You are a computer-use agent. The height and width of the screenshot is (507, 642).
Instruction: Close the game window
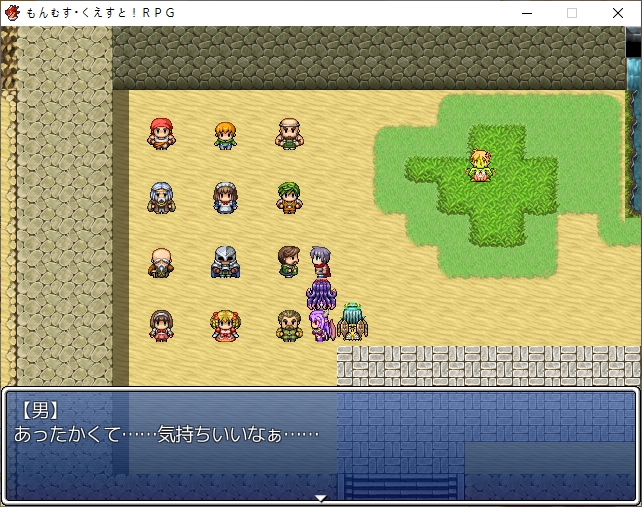click(618, 13)
